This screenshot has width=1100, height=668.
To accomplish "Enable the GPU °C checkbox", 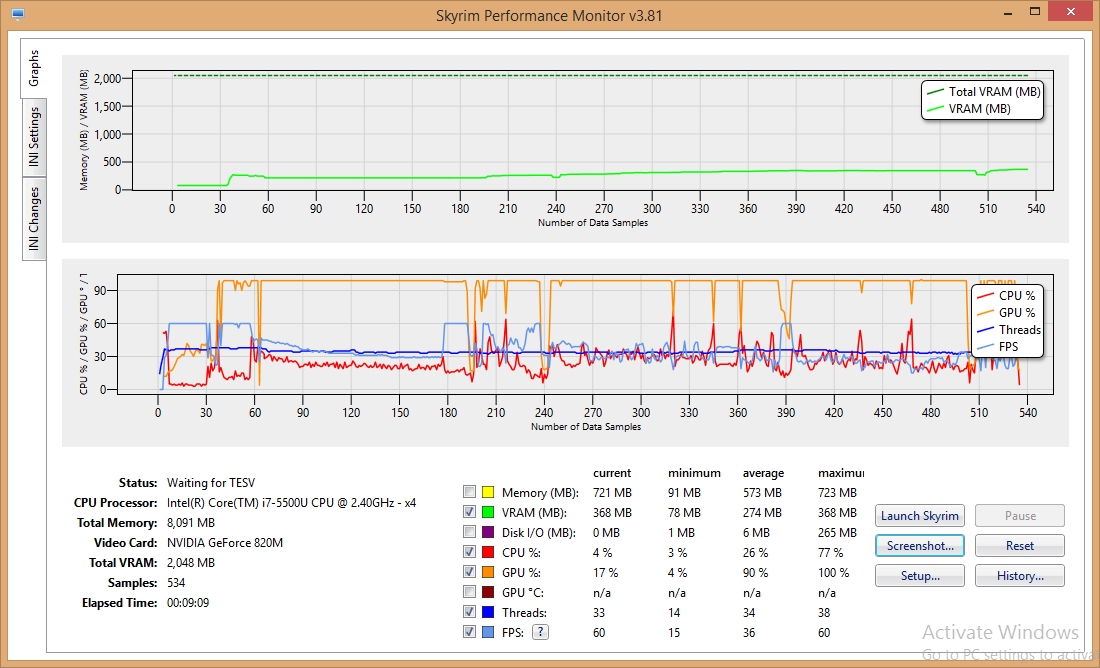I will pyautogui.click(x=468, y=592).
